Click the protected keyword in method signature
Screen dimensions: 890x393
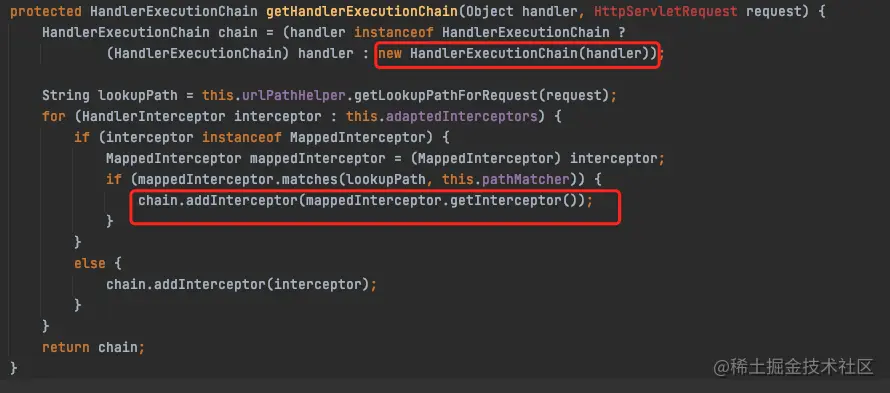(46, 11)
